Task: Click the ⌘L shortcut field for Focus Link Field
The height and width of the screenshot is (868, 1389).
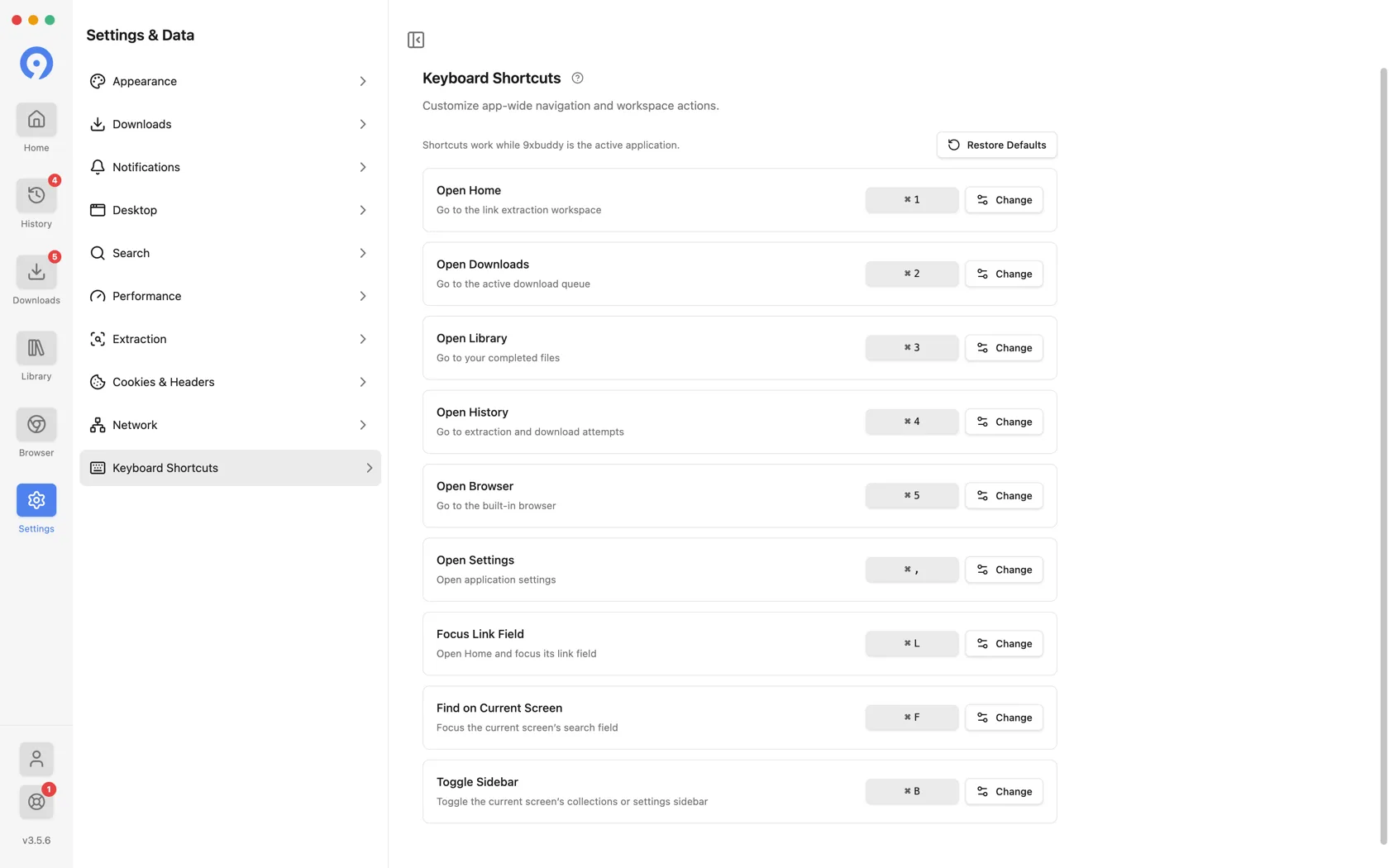Action: tap(912, 643)
